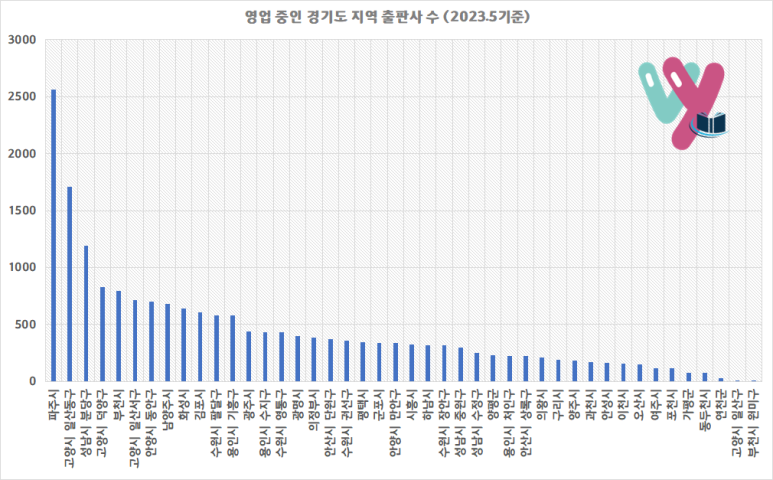Select the y-axis value 3000
The height and width of the screenshot is (480, 773).
coord(22,40)
